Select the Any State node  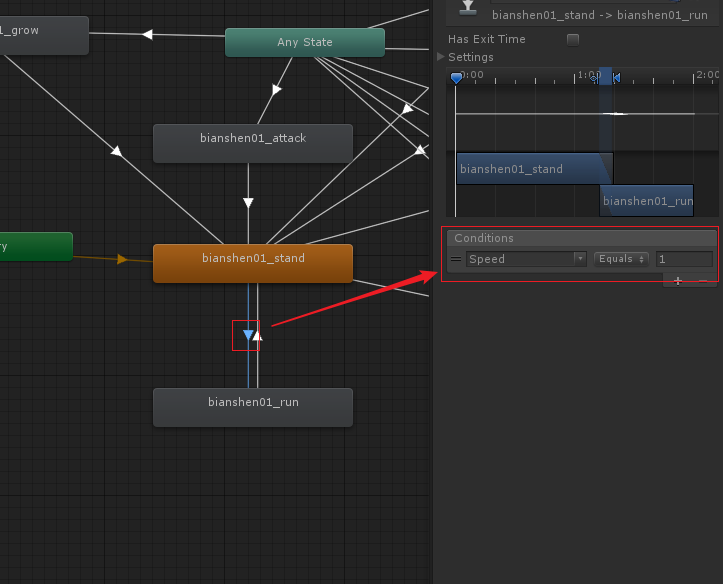[x=305, y=42]
